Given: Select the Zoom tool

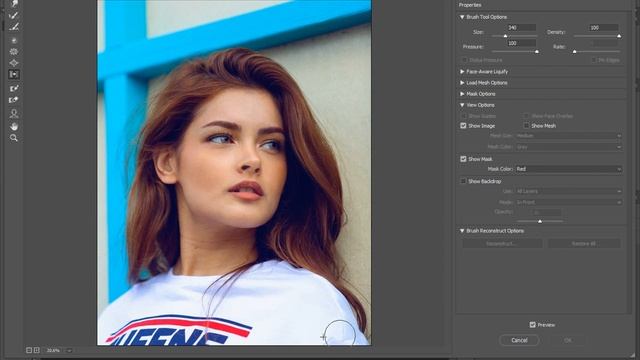Looking at the screenshot, I should tap(13, 138).
